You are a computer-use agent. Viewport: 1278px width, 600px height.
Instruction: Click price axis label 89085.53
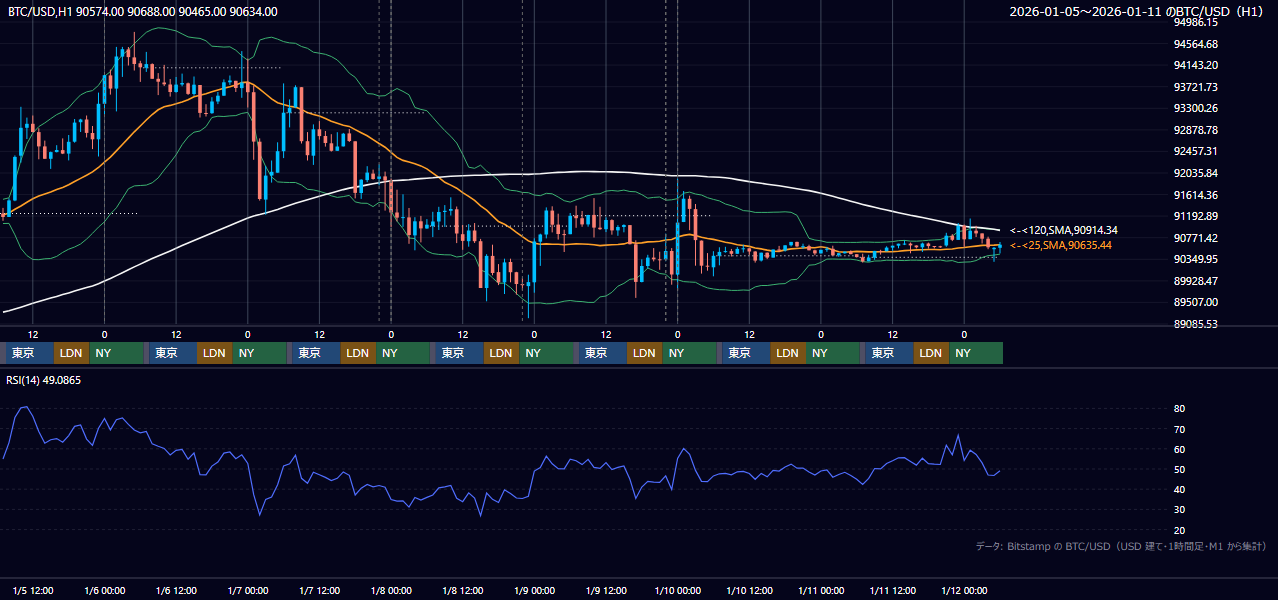tap(1195, 324)
